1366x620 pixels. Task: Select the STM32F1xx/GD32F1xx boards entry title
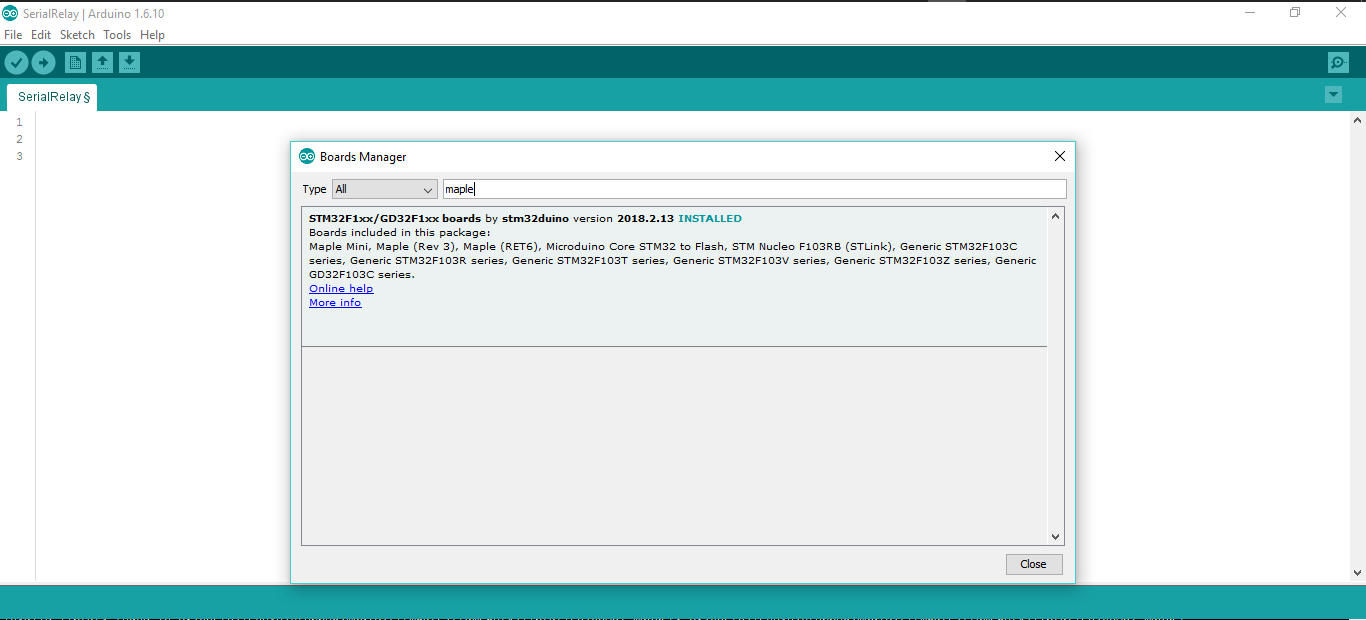point(395,218)
